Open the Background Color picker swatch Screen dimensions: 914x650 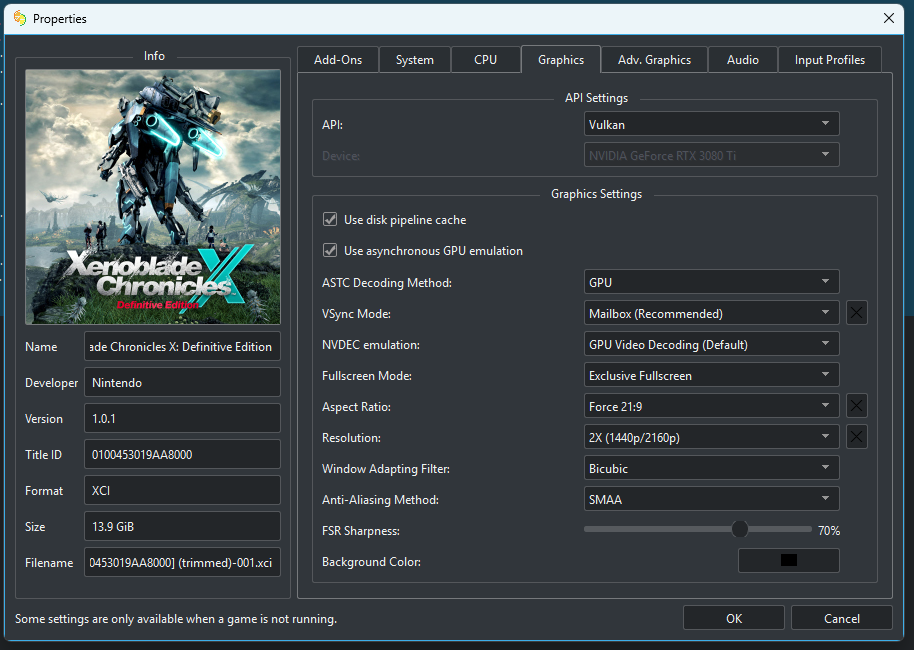[x=789, y=560]
